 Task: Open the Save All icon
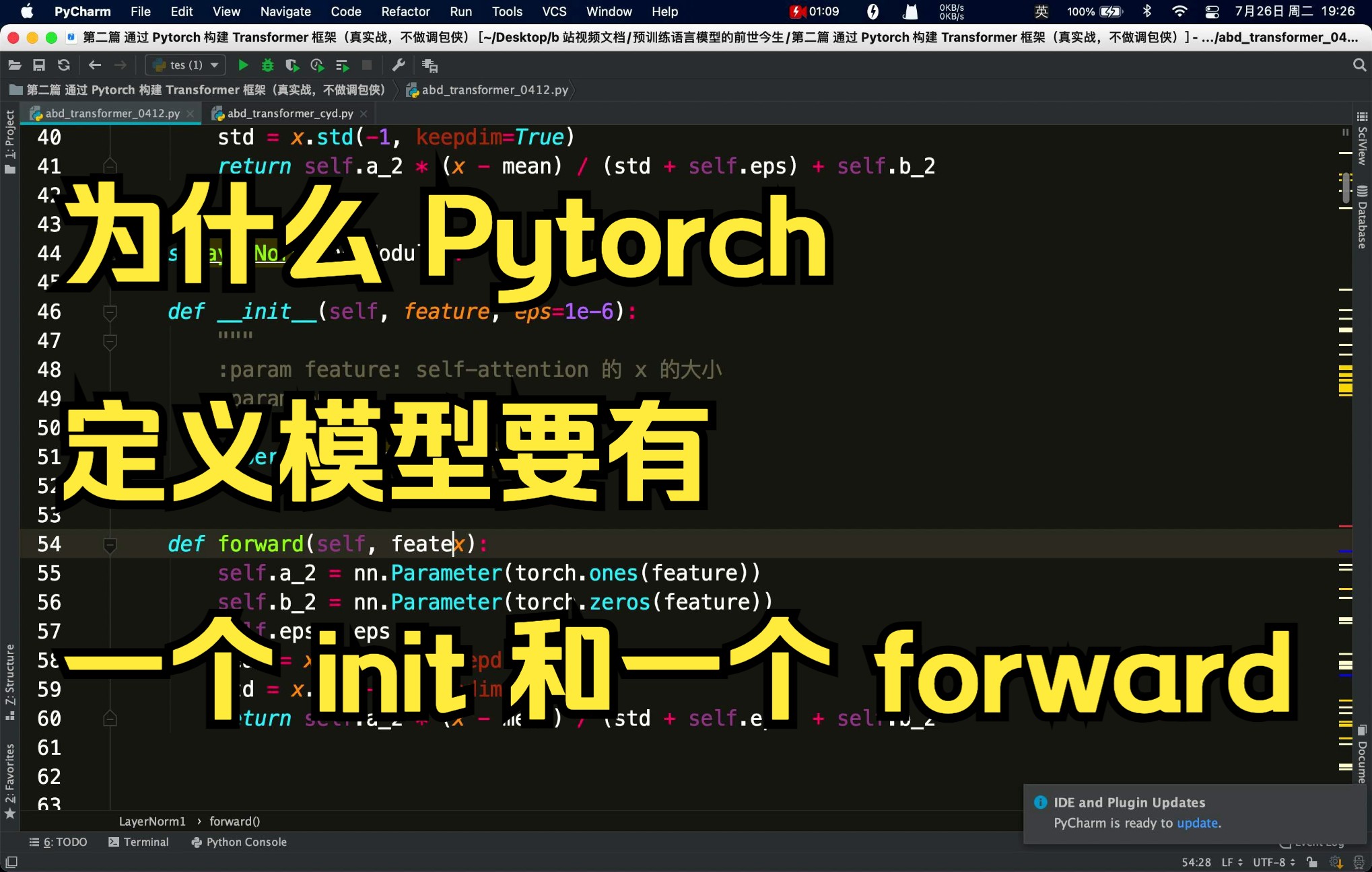coord(38,65)
